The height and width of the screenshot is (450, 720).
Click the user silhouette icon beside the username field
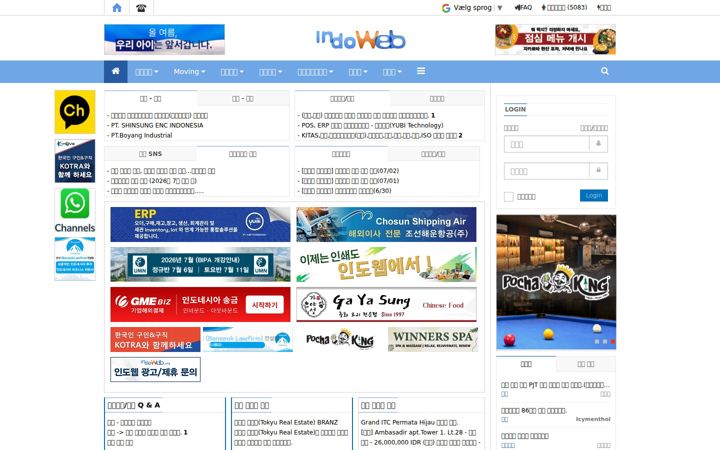pos(598,144)
